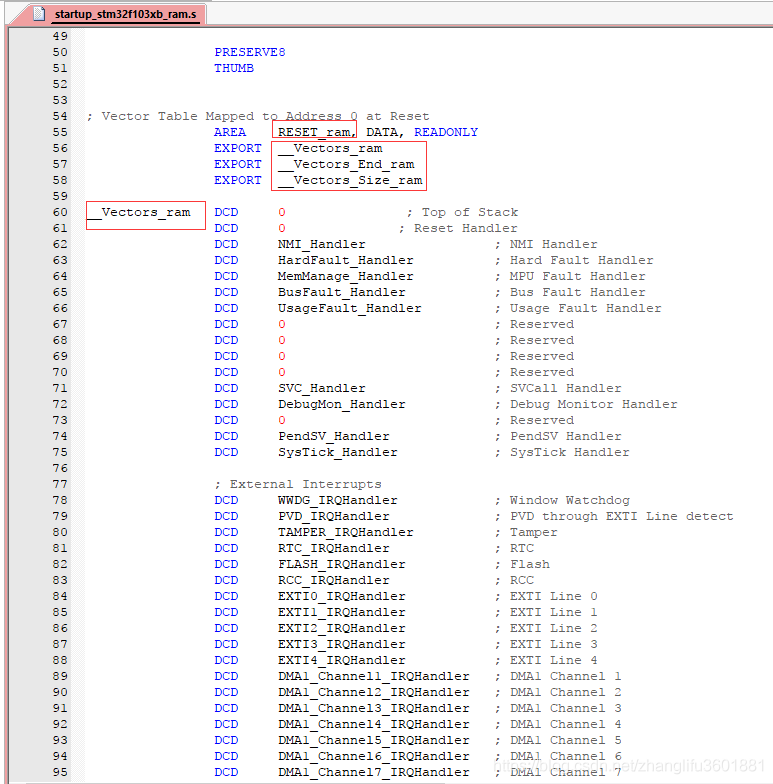The image size is (773, 784).
Task: Click the Debug Monitor Handler comment
Action: [586, 404]
